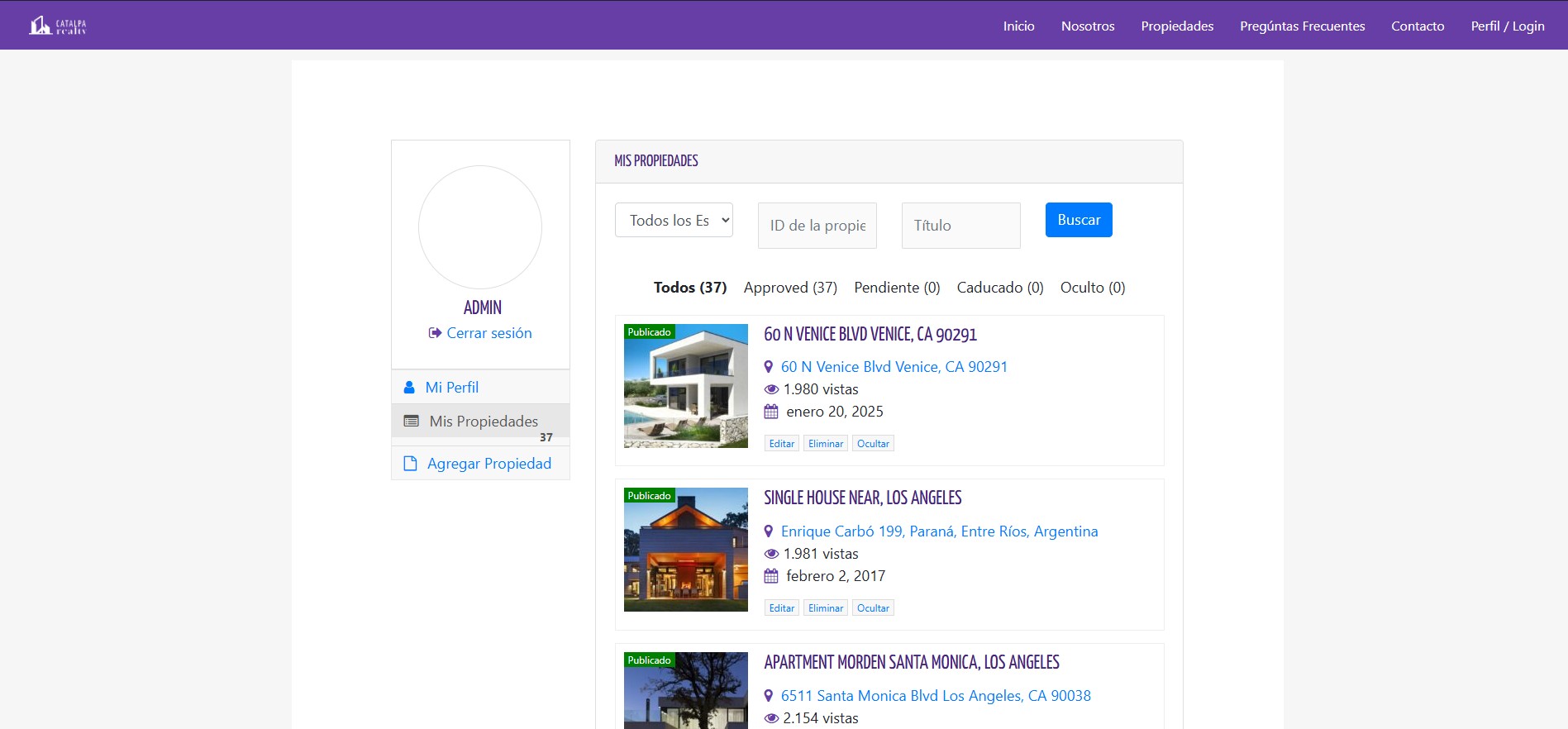The height and width of the screenshot is (729, 1568).
Task: Click the MIS PROPIEDADES panel heading
Action: (x=656, y=161)
